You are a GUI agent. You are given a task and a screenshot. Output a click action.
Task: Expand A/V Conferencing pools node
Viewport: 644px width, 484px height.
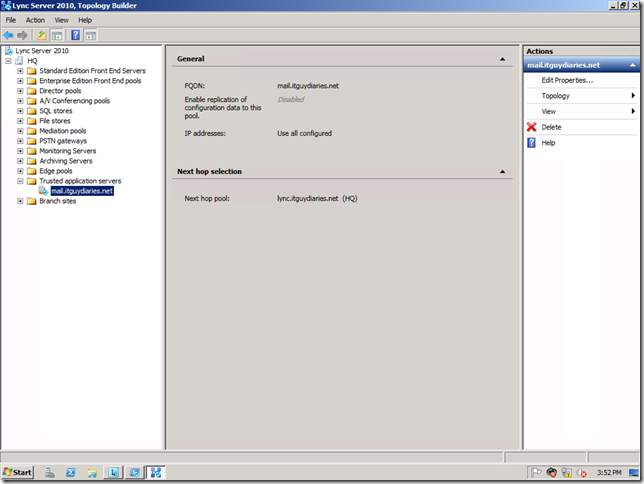tap(20, 101)
